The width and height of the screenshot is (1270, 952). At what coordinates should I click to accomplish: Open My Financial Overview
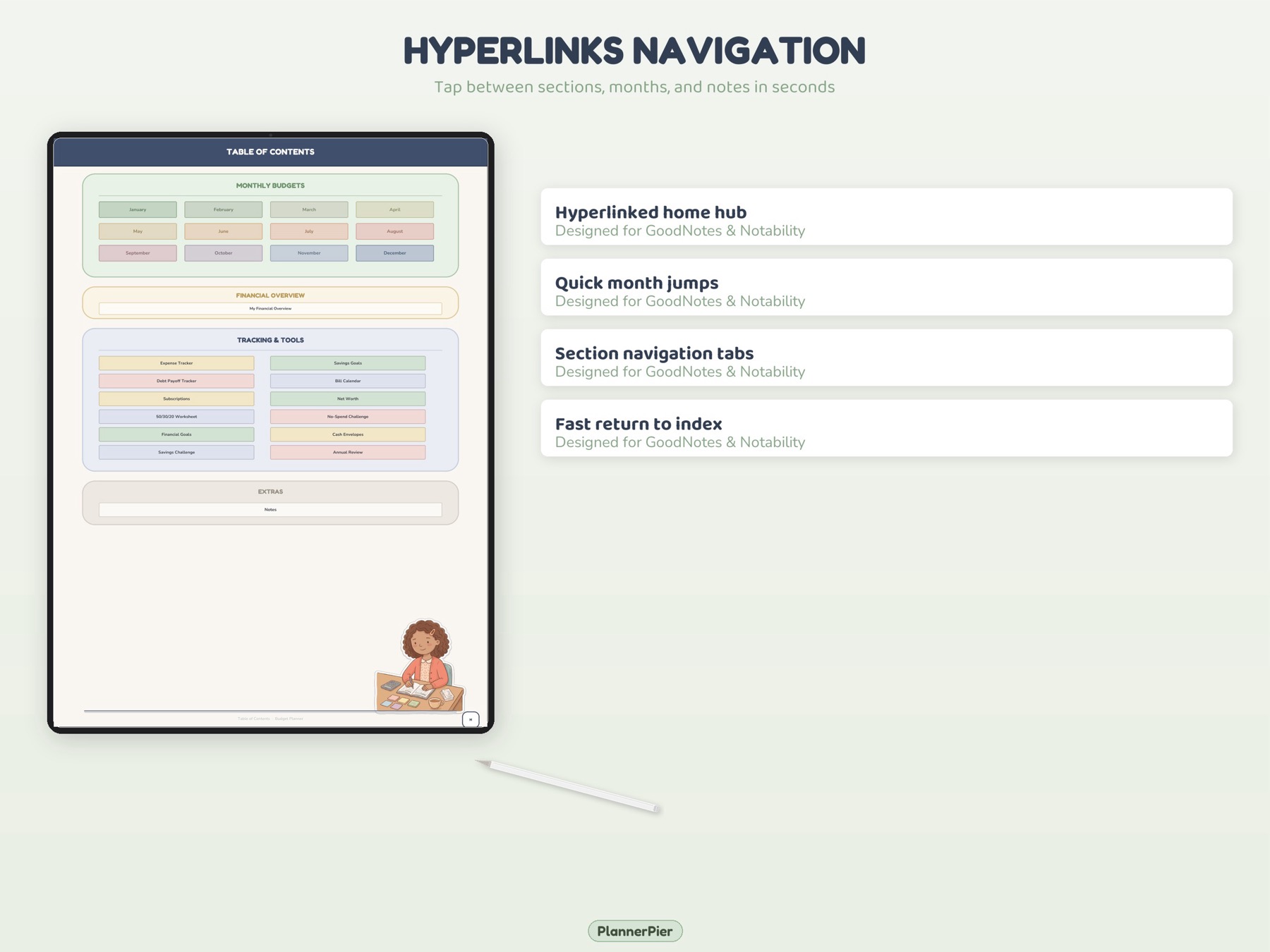tap(270, 308)
